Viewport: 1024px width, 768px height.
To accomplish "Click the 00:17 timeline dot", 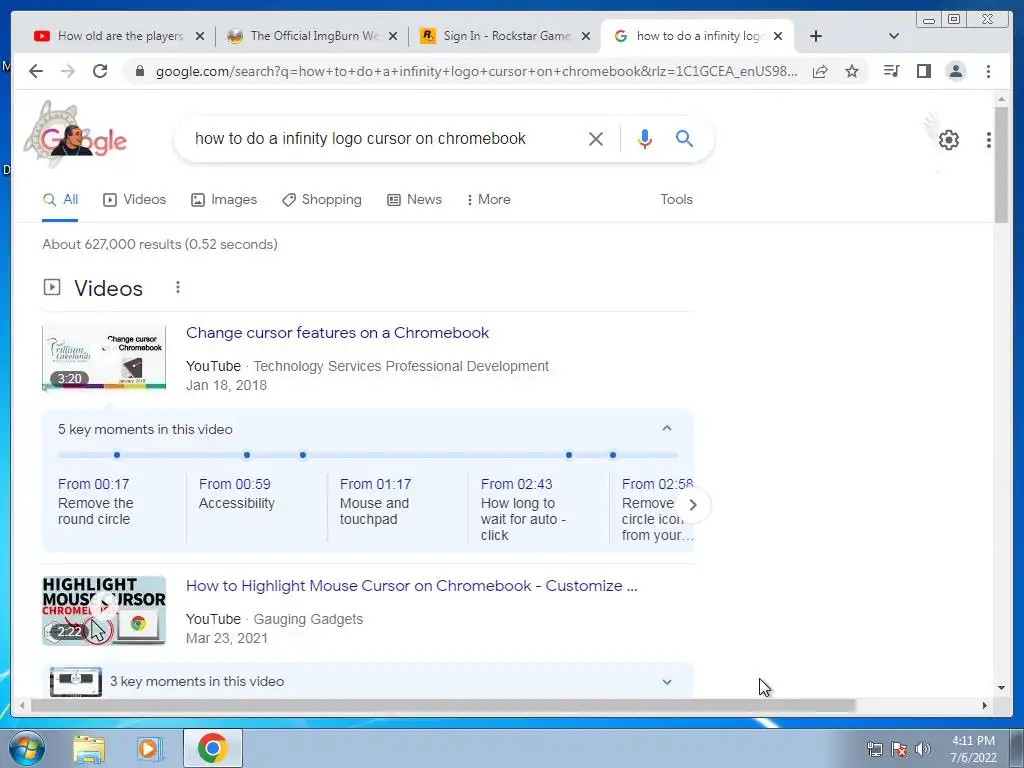I will 117,455.
